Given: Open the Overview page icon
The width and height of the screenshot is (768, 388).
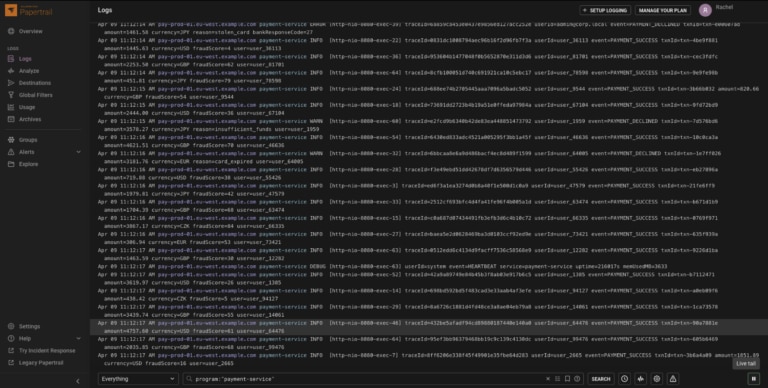Looking at the screenshot, I should click(x=11, y=31).
